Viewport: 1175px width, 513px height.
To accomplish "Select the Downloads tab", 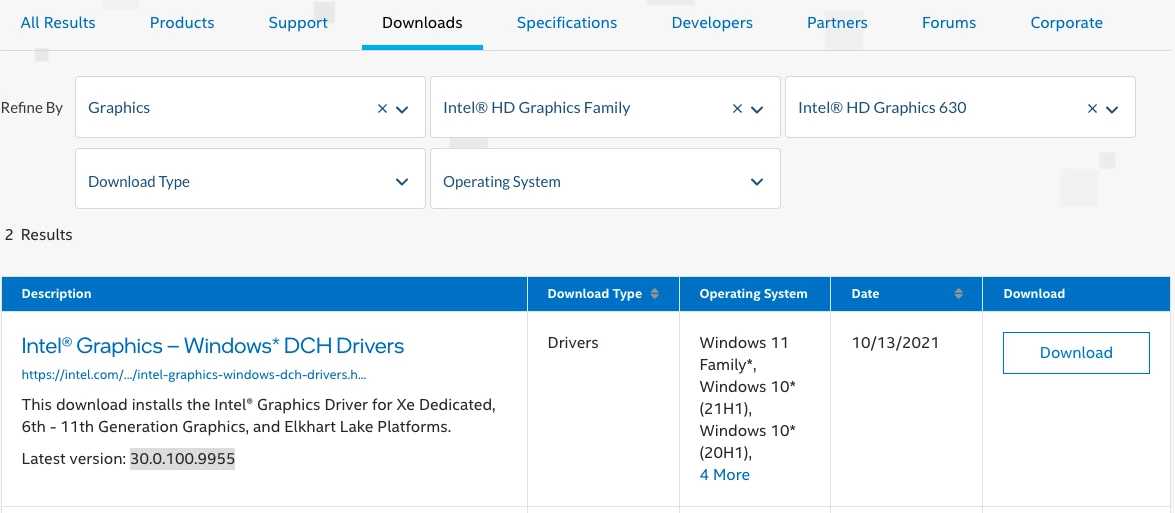I will pyautogui.click(x=422, y=22).
